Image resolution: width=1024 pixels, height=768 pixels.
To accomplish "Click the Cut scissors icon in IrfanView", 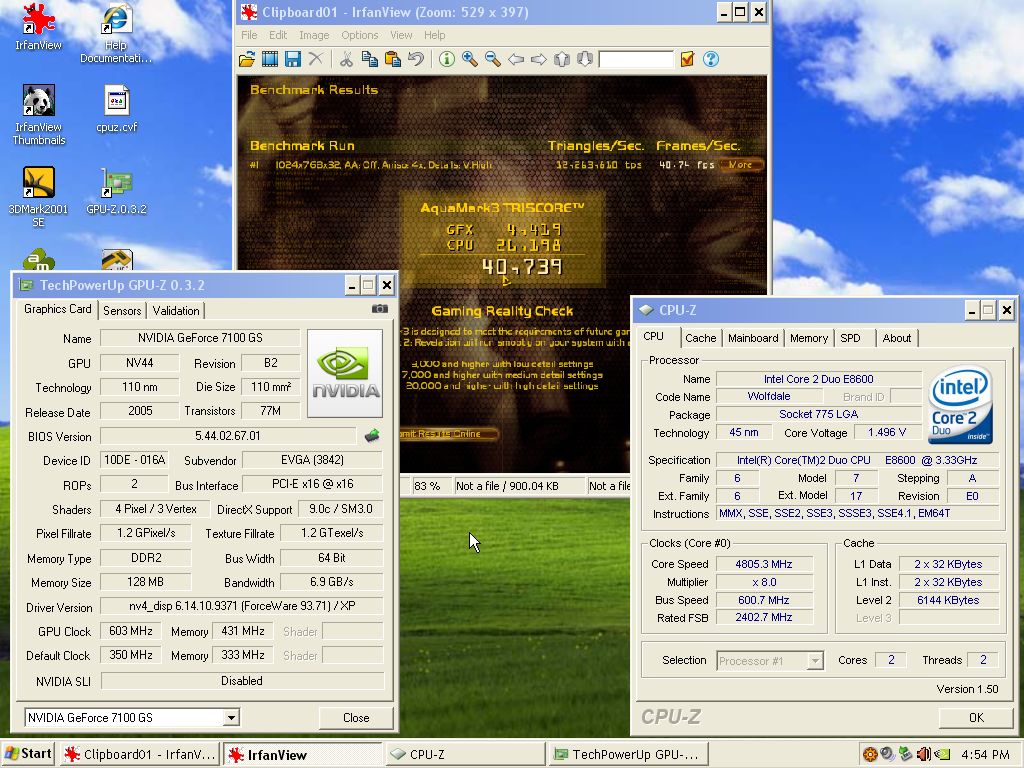I will (x=346, y=59).
